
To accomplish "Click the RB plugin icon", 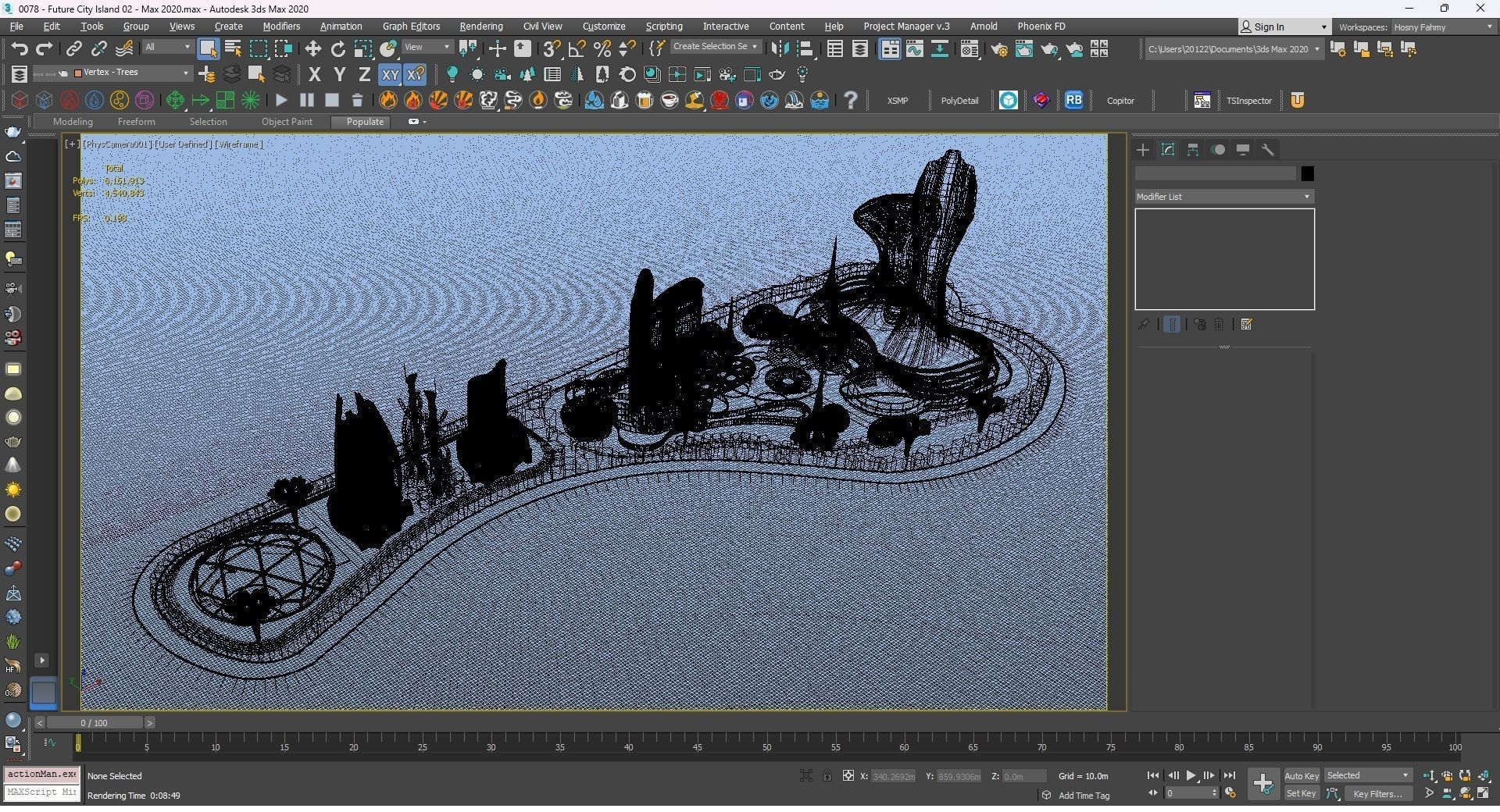I will point(1073,100).
